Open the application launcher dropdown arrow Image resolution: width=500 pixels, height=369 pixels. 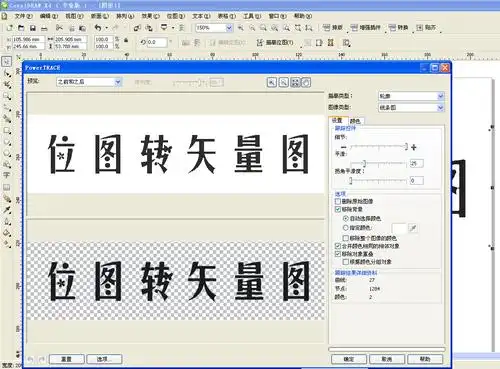point(173,28)
